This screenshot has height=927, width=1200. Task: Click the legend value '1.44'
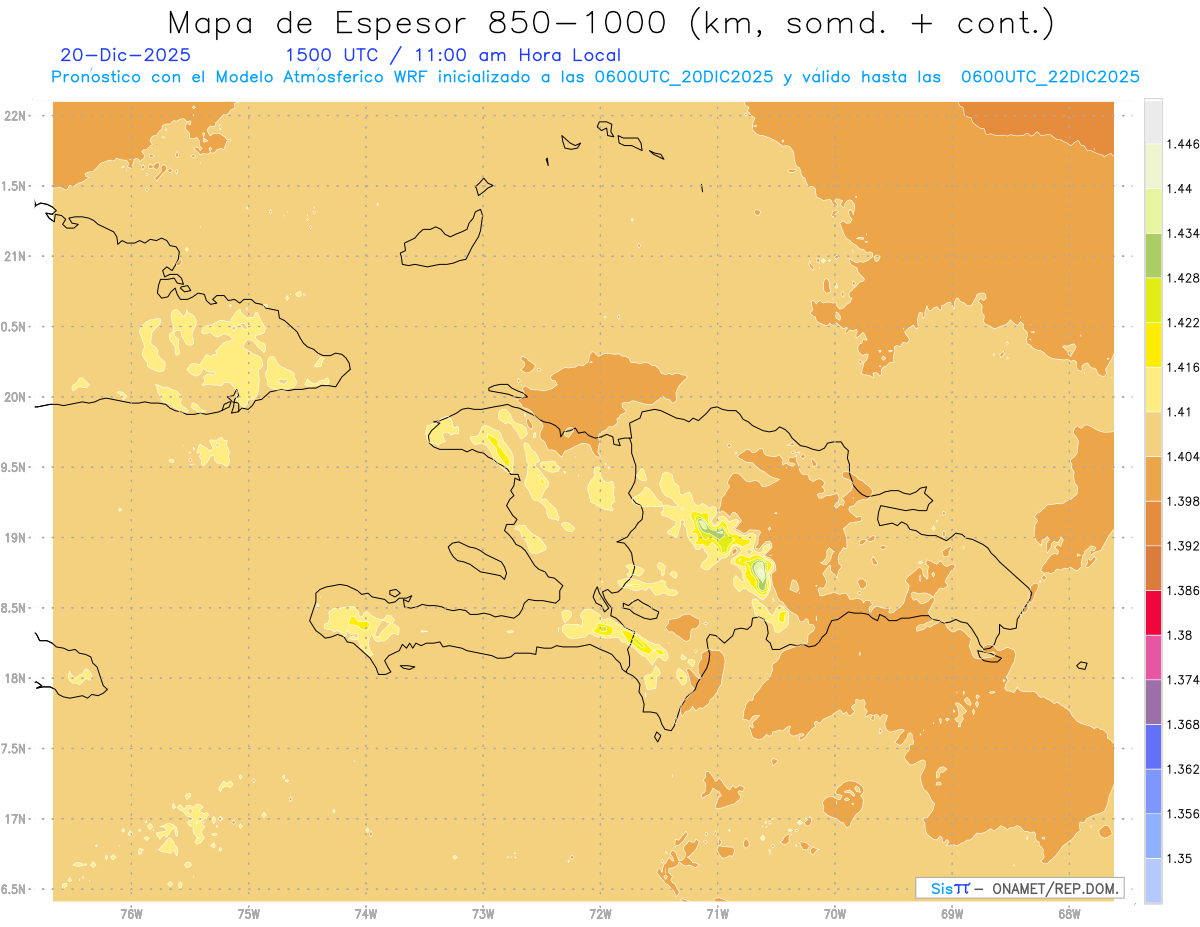(1180, 189)
